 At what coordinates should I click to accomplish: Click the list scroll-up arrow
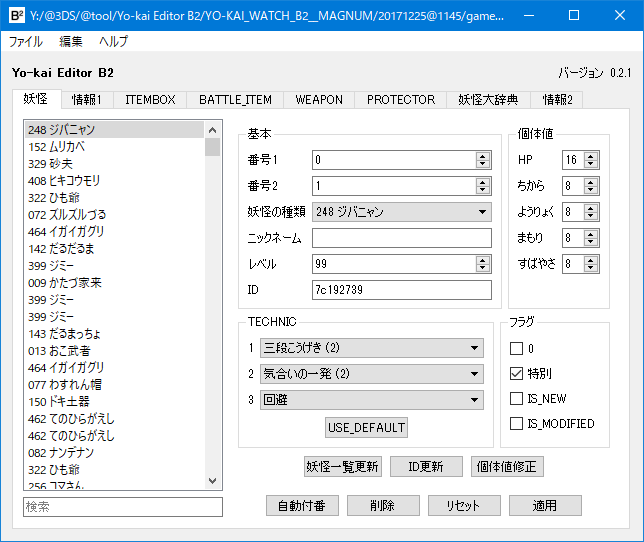212,130
